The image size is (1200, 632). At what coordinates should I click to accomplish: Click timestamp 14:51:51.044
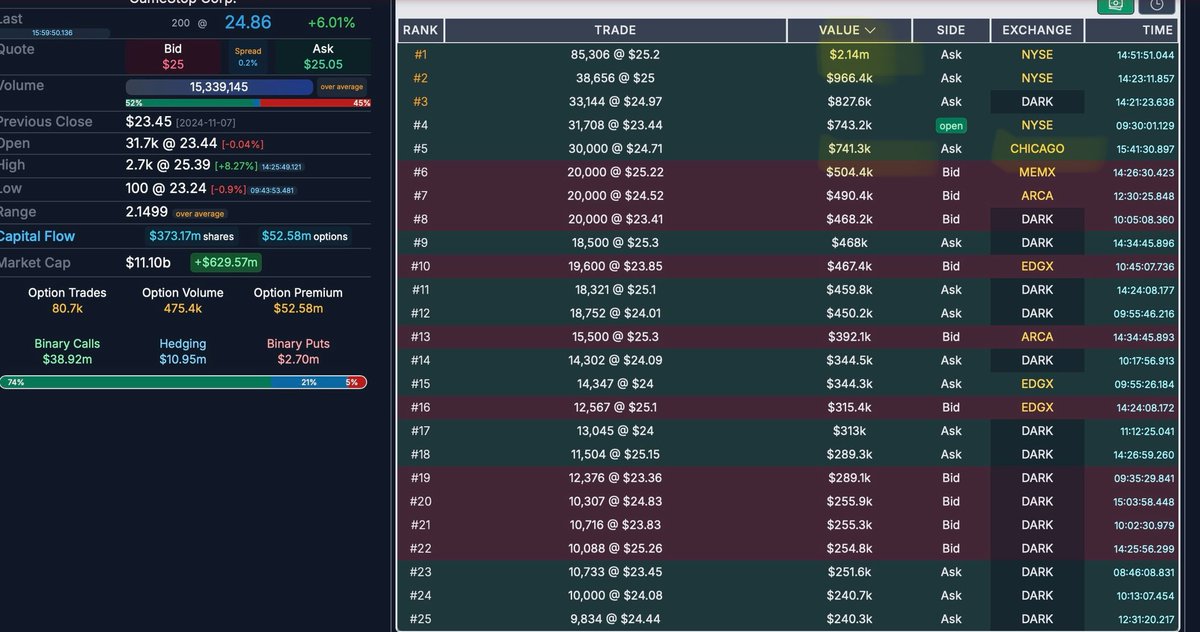(1146, 55)
